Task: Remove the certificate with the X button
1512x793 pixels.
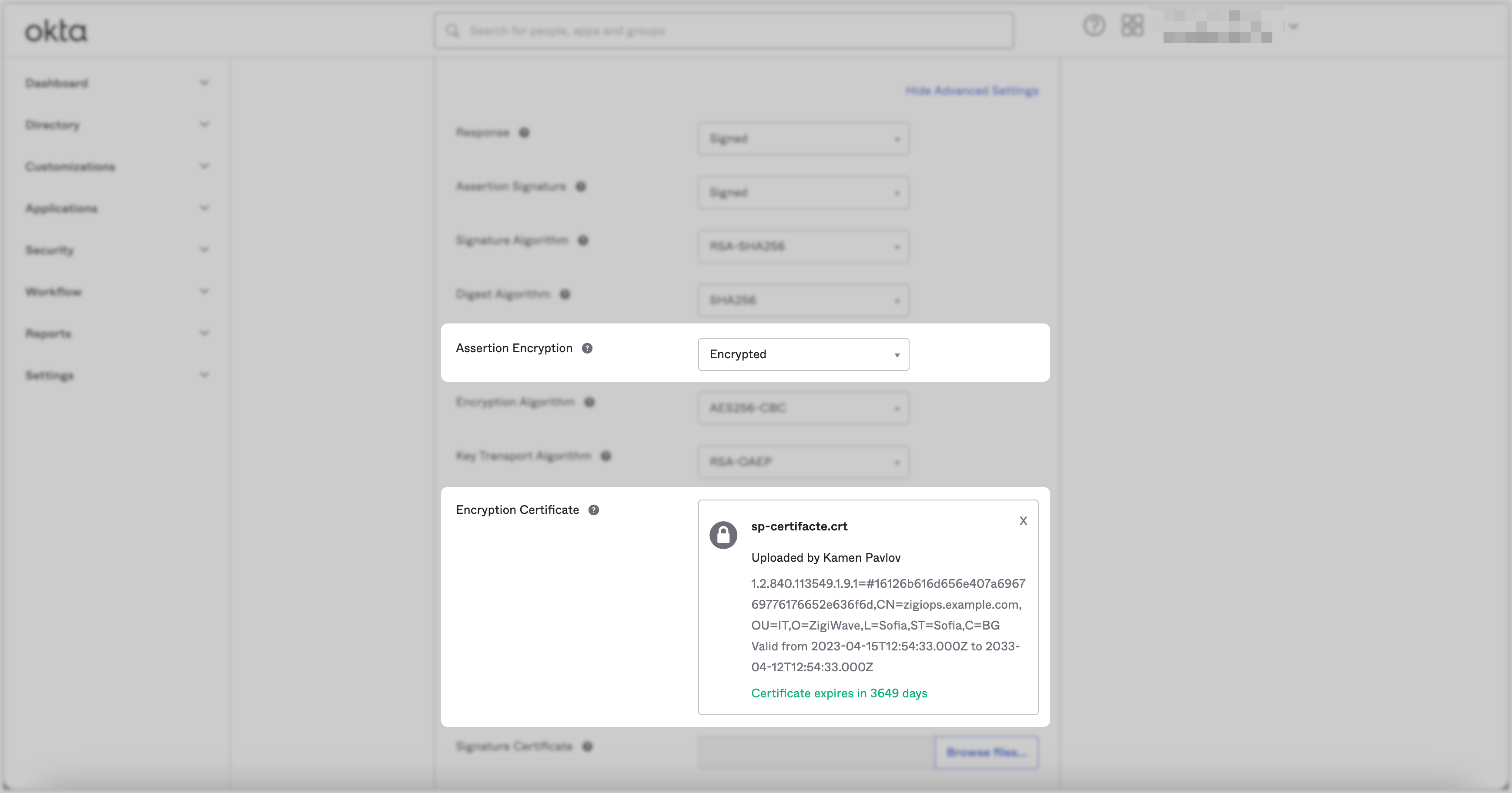Action: point(1023,521)
